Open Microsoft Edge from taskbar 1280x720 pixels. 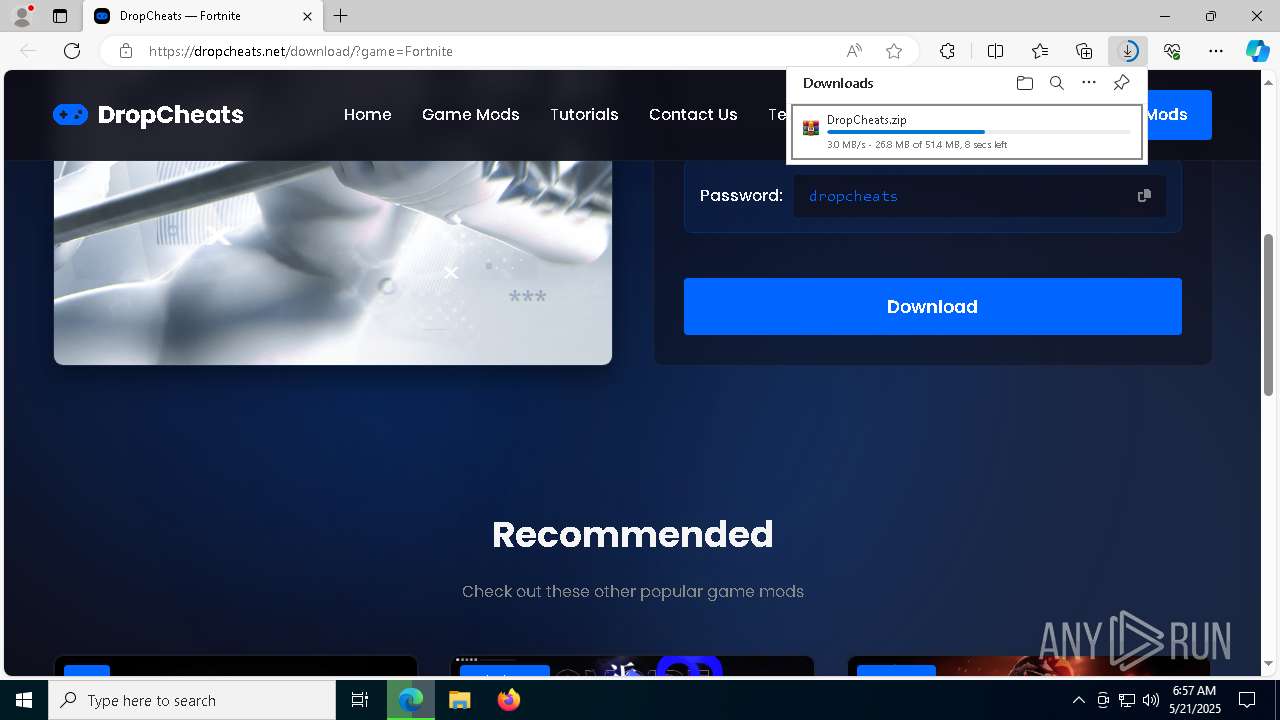coord(411,700)
